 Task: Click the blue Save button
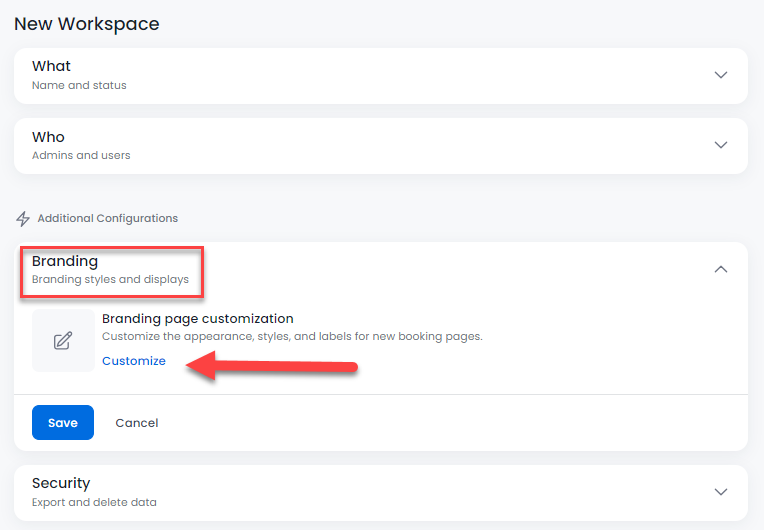point(63,422)
